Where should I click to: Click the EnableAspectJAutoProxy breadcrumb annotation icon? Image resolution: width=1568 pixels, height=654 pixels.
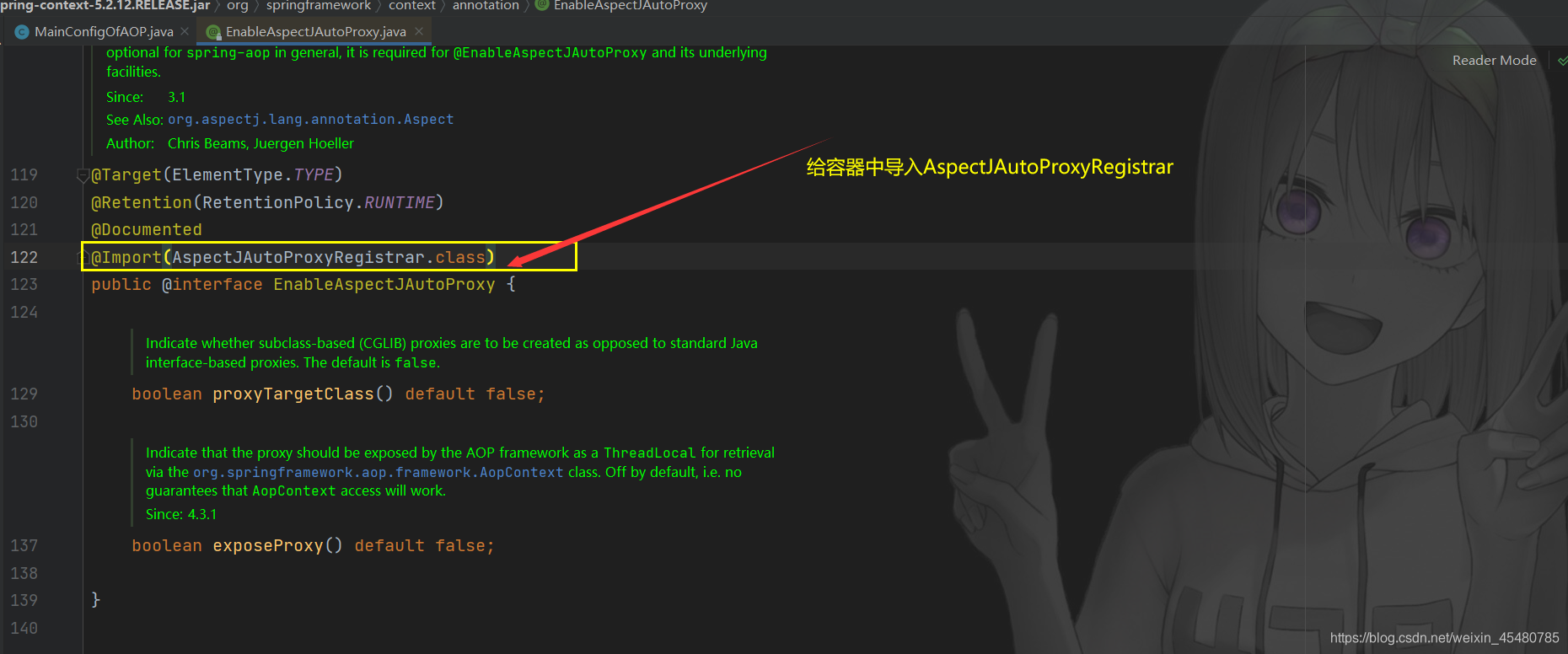click(x=542, y=5)
